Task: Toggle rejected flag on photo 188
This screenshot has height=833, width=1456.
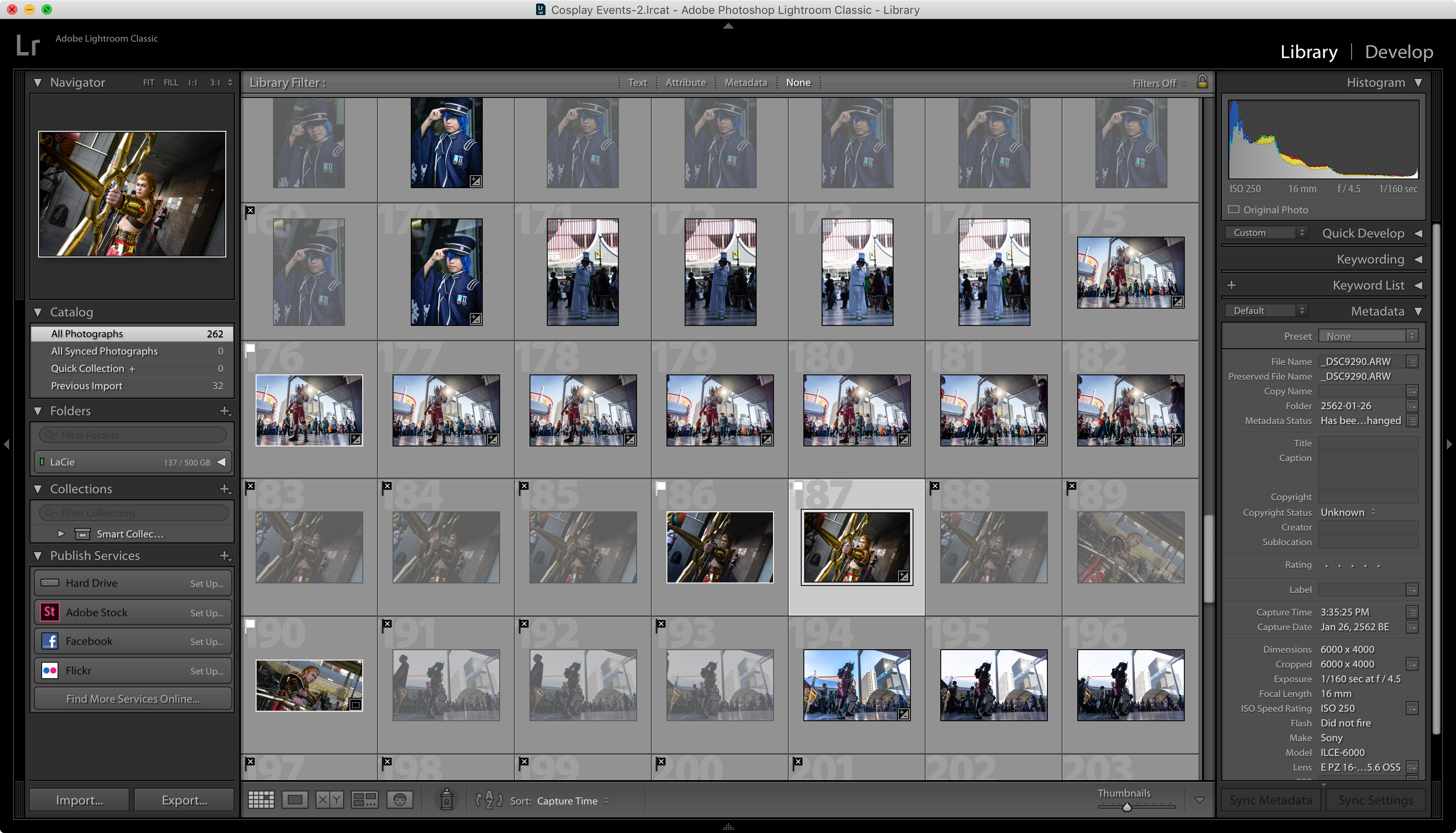Action: click(934, 486)
